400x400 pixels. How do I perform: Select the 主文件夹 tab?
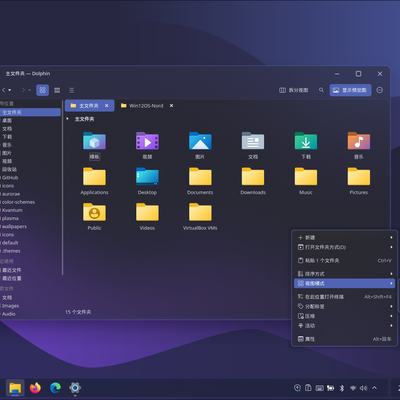(89, 106)
